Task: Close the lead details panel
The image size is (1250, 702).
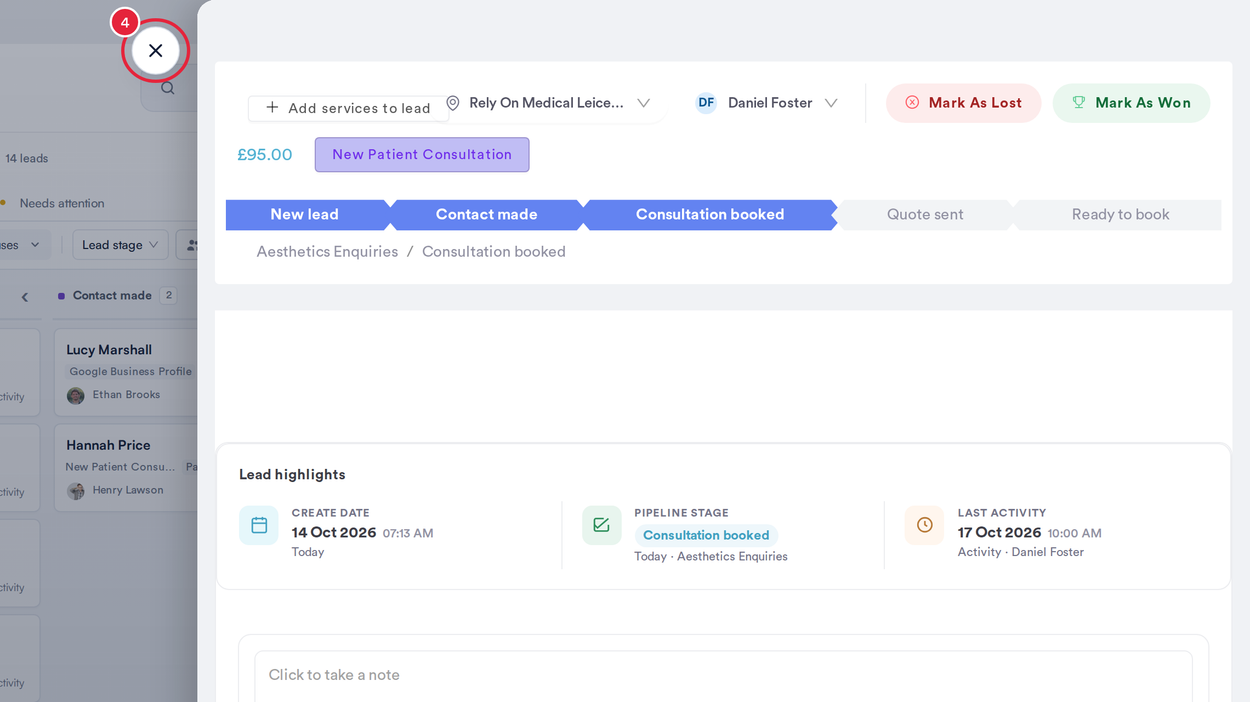Action: point(155,51)
